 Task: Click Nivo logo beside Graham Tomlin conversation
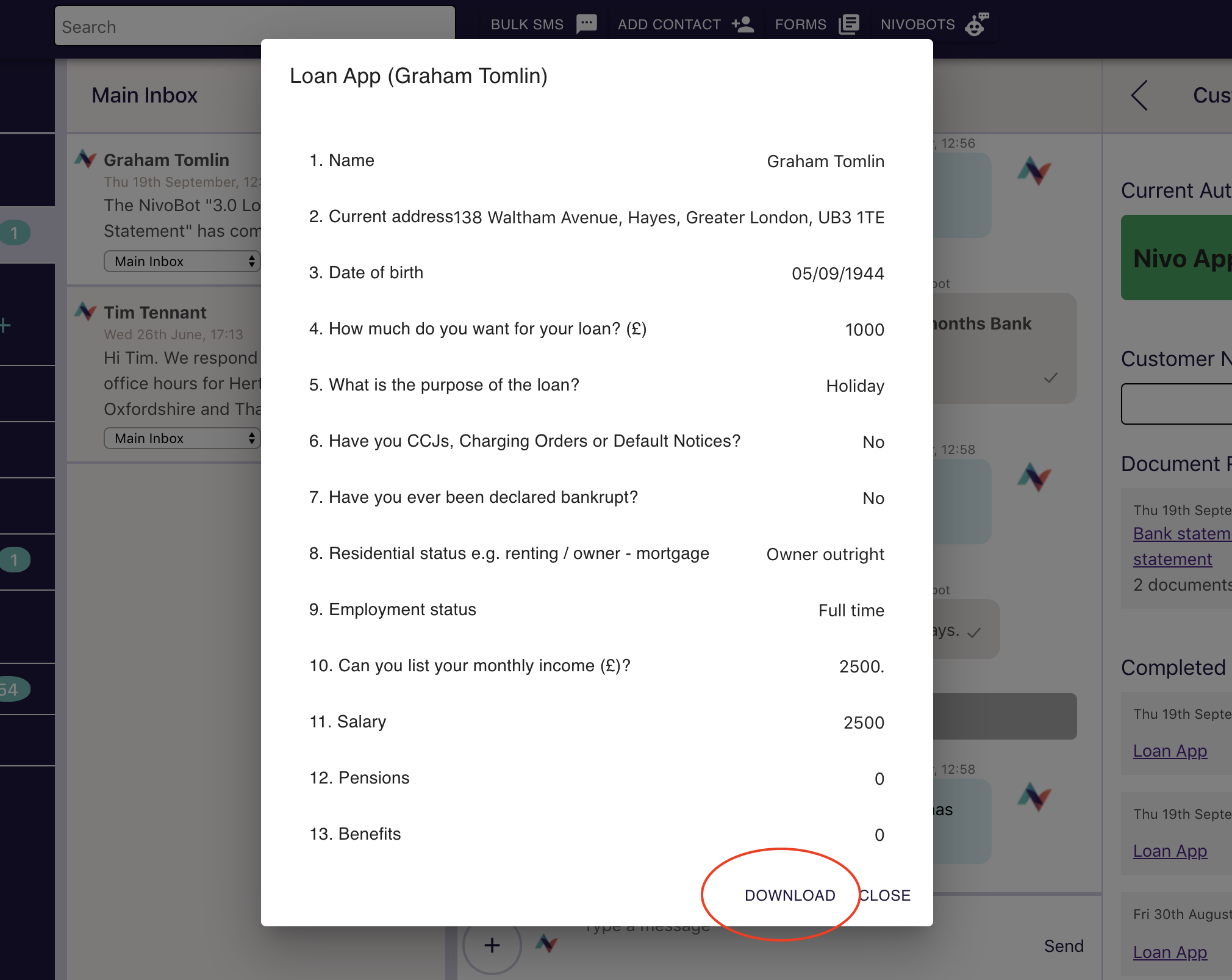pos(85,159)
